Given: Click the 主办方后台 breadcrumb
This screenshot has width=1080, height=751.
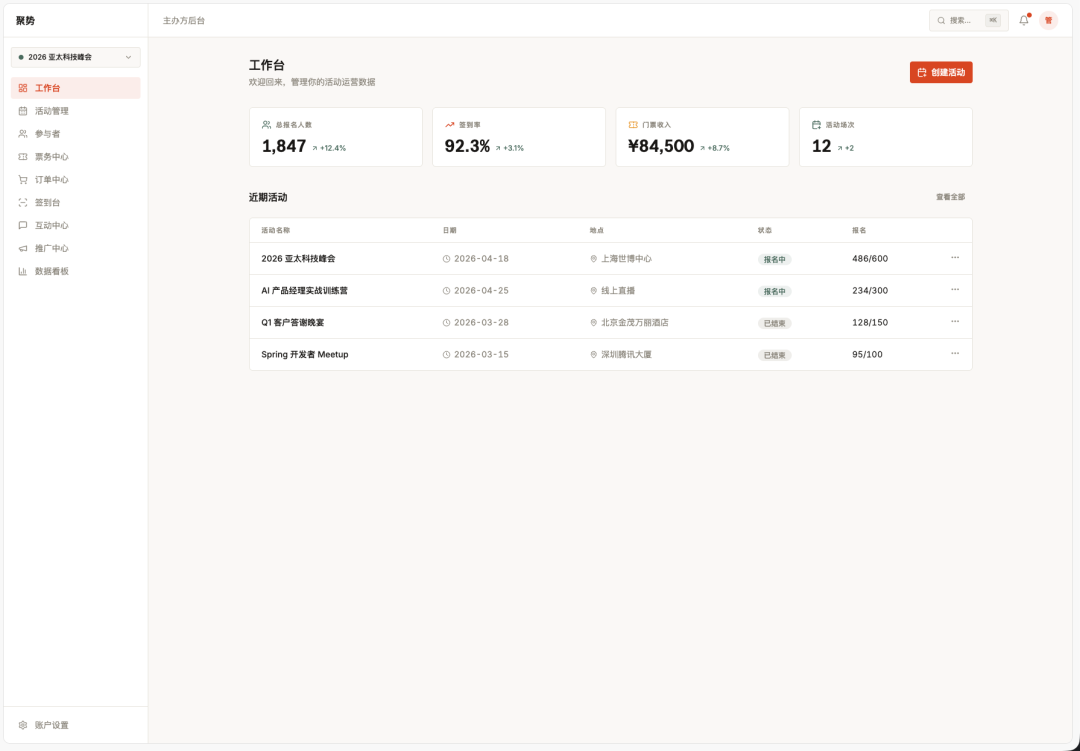Looking at the screenshot, I should pos(184,21).
